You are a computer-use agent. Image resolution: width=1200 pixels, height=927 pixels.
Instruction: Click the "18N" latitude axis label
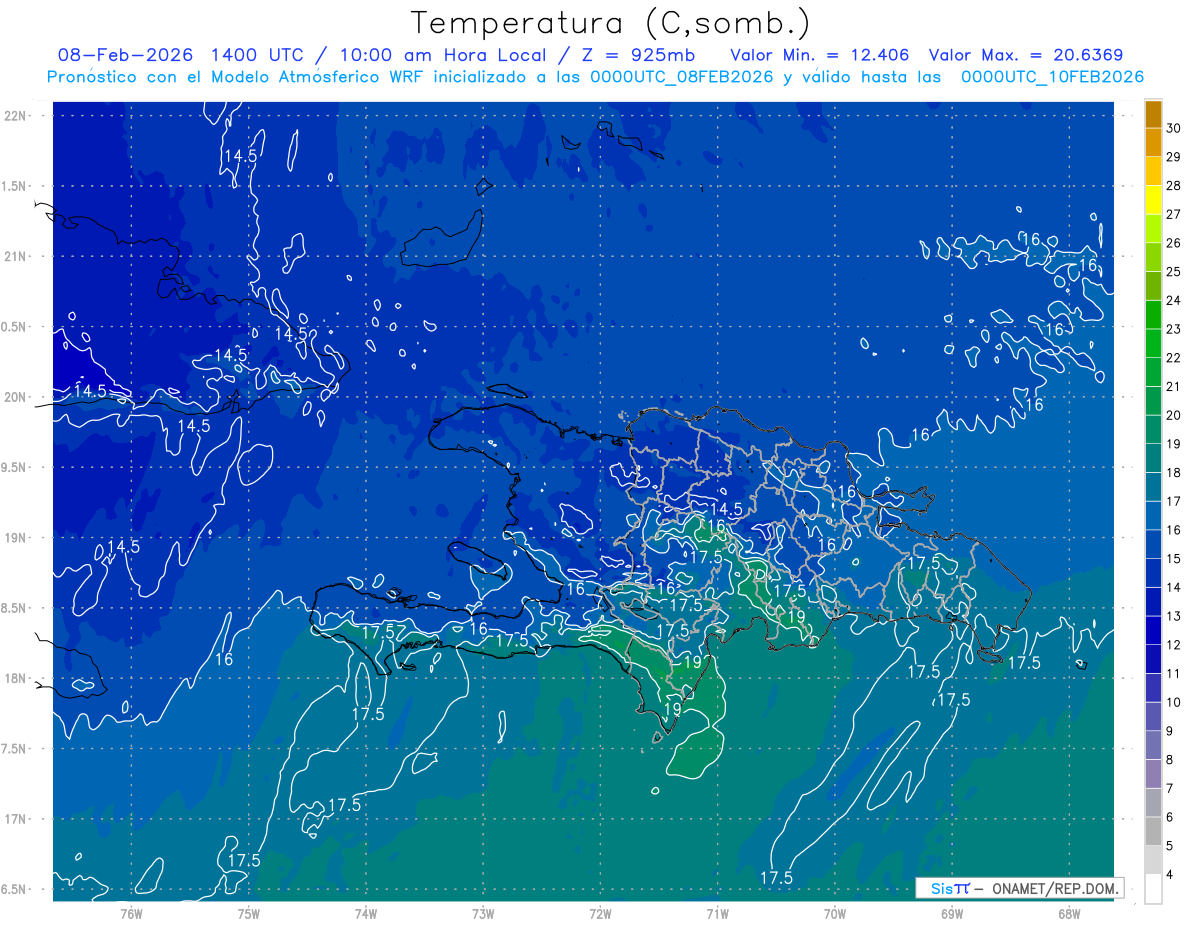[x=15, y=679]
